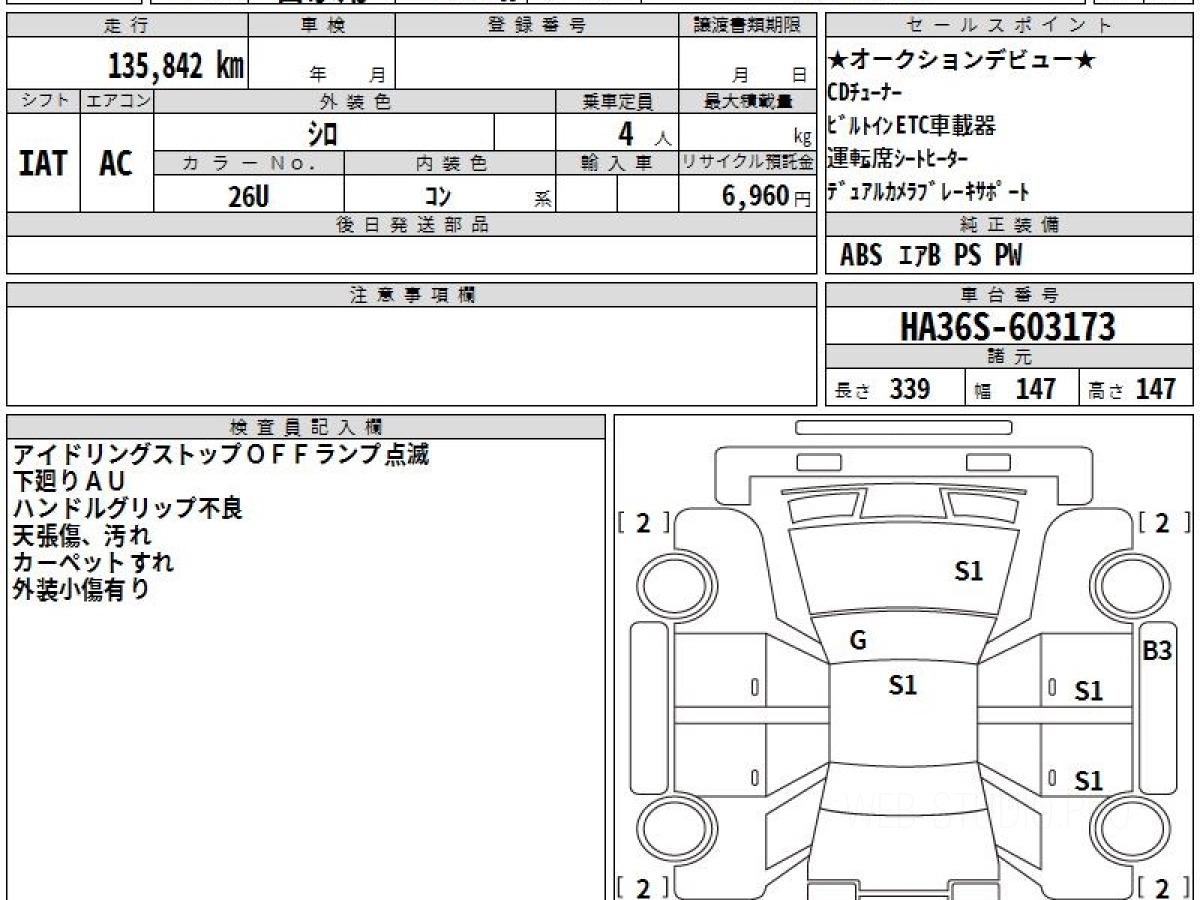The image size is (1200, 900).
Task: Click the length value 長さ 339
Action: pyautogui.click(x=883, y=389)
